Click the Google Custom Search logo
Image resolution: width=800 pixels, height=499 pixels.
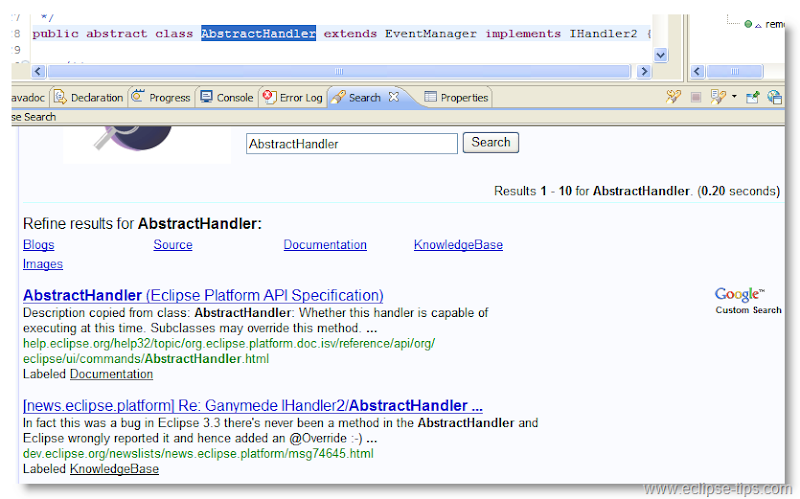747,301
